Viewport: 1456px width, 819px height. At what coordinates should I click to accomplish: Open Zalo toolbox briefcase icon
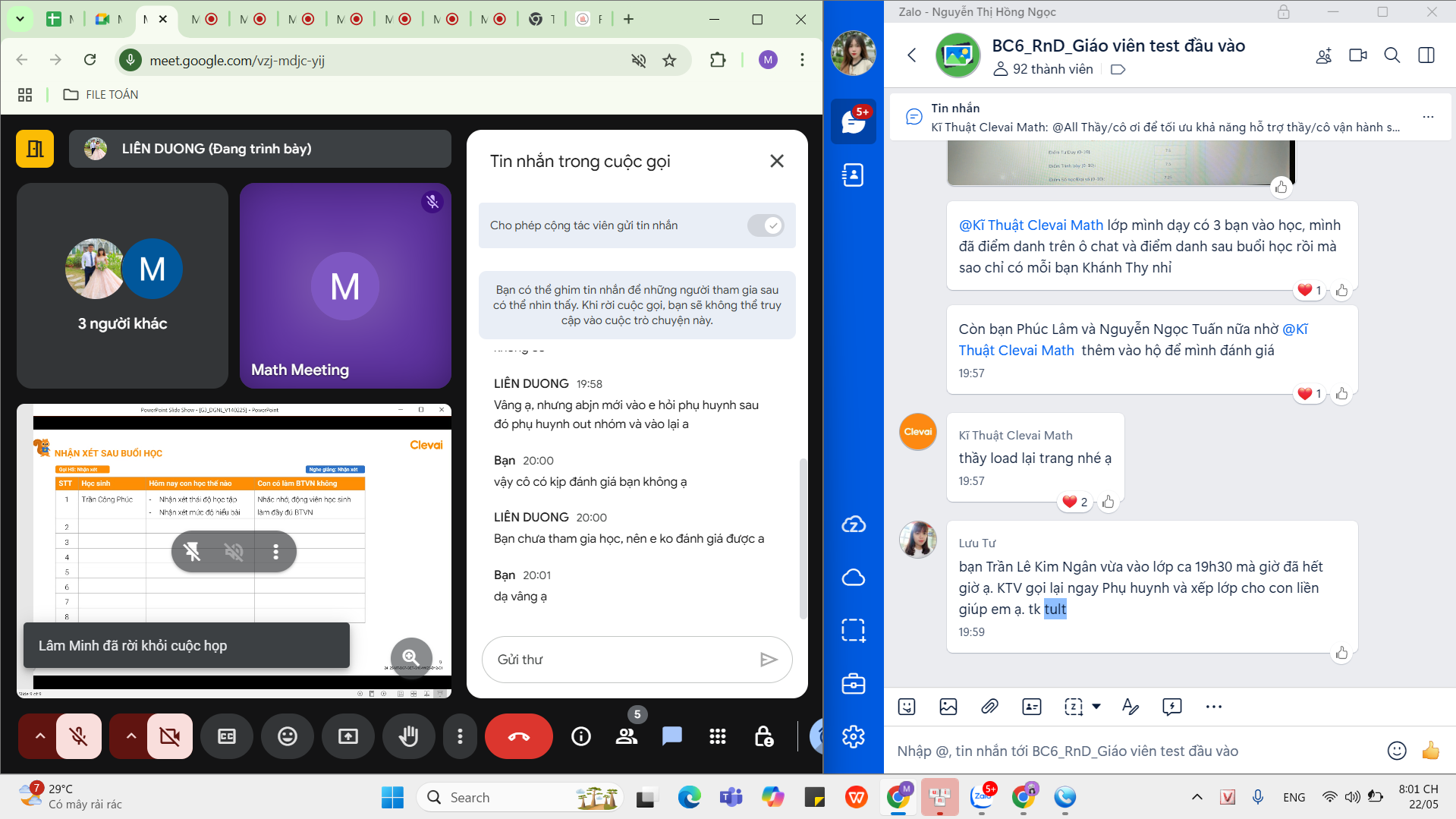coord(854,684)
